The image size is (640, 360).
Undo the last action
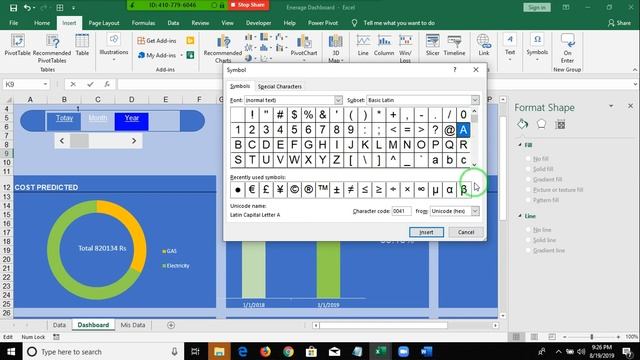pos(27,7)
